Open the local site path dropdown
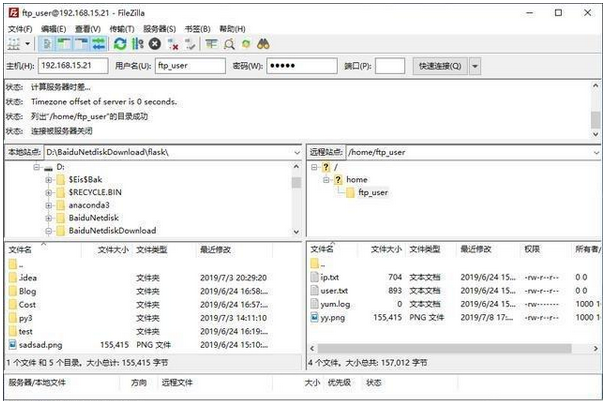The width and height of the screenshot is (606, 401). 296,152
